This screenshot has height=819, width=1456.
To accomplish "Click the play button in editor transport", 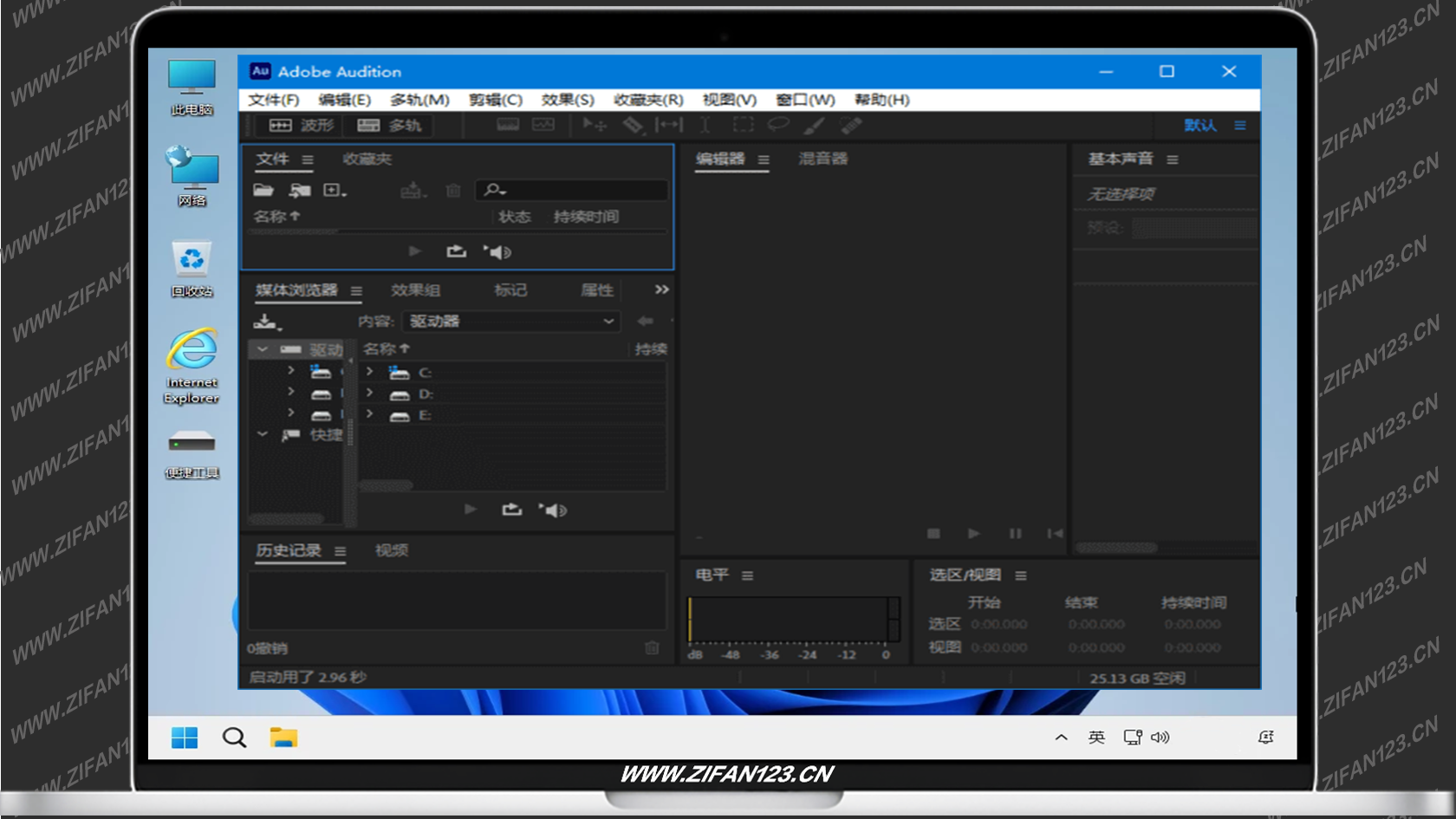I will click(974, 533).
